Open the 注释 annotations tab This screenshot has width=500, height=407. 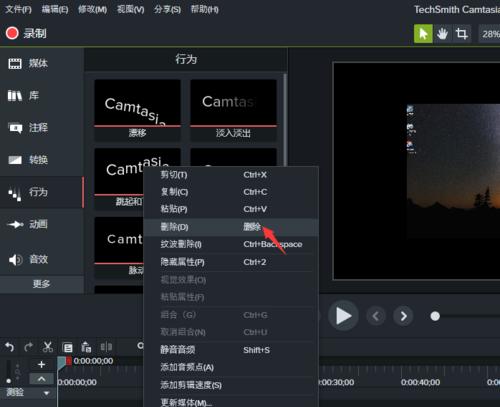point(41,128)
